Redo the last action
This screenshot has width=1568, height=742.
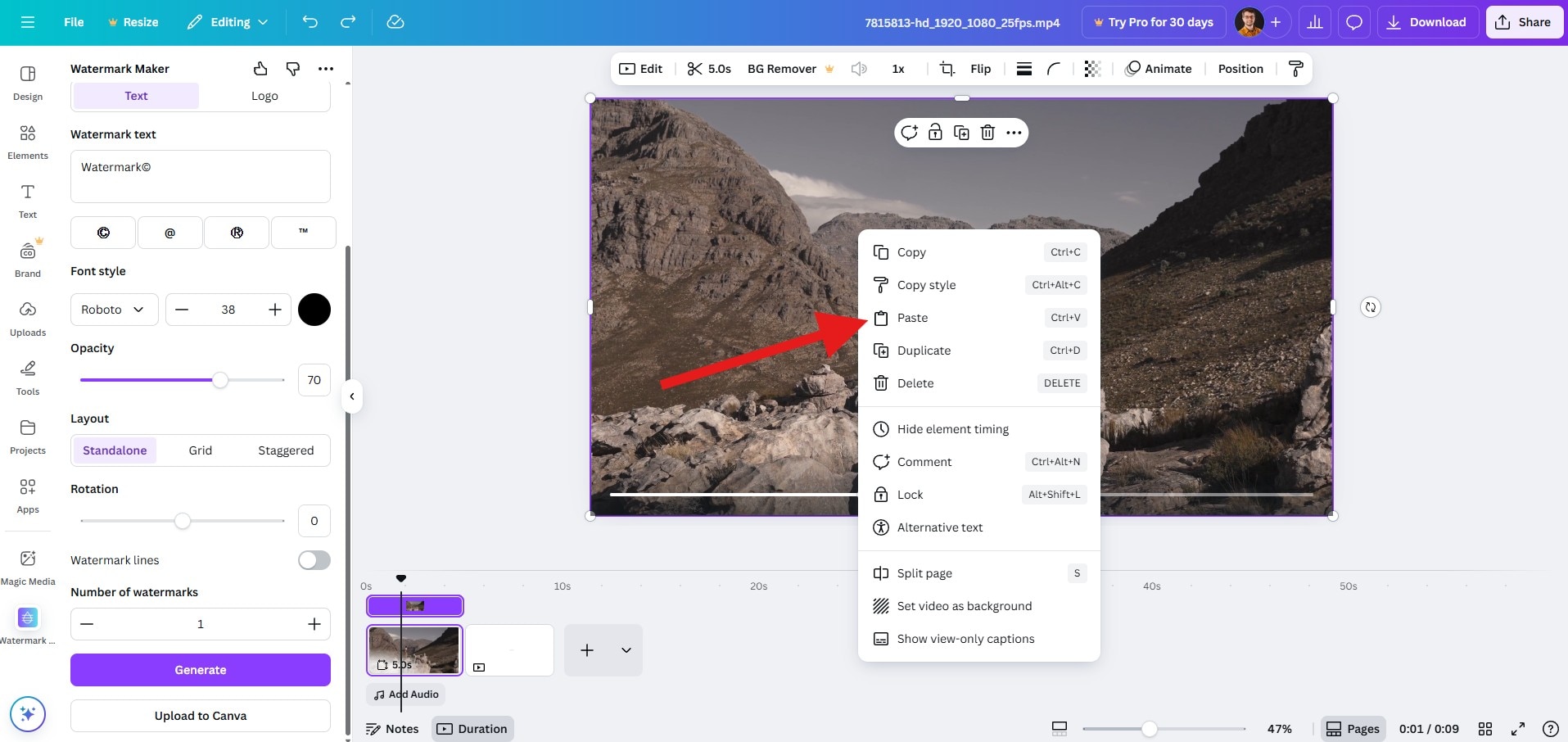click(348, 22)
